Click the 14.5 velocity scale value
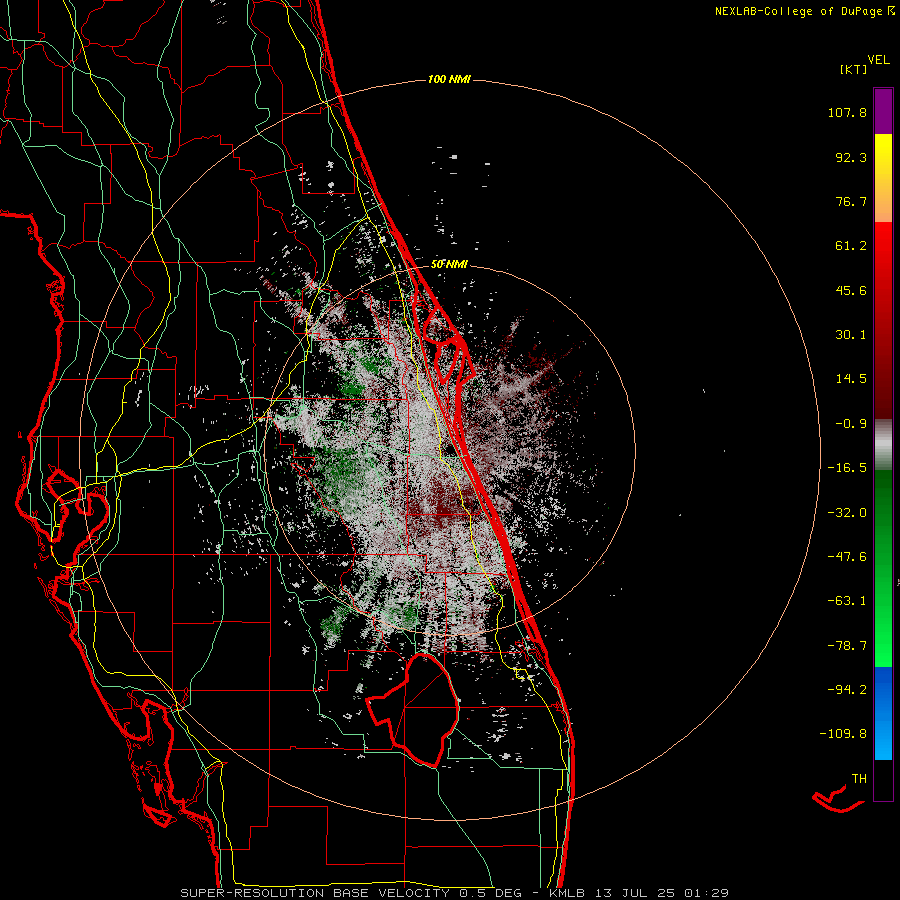This screenshot has width=900, height=900. coord(851,379)
